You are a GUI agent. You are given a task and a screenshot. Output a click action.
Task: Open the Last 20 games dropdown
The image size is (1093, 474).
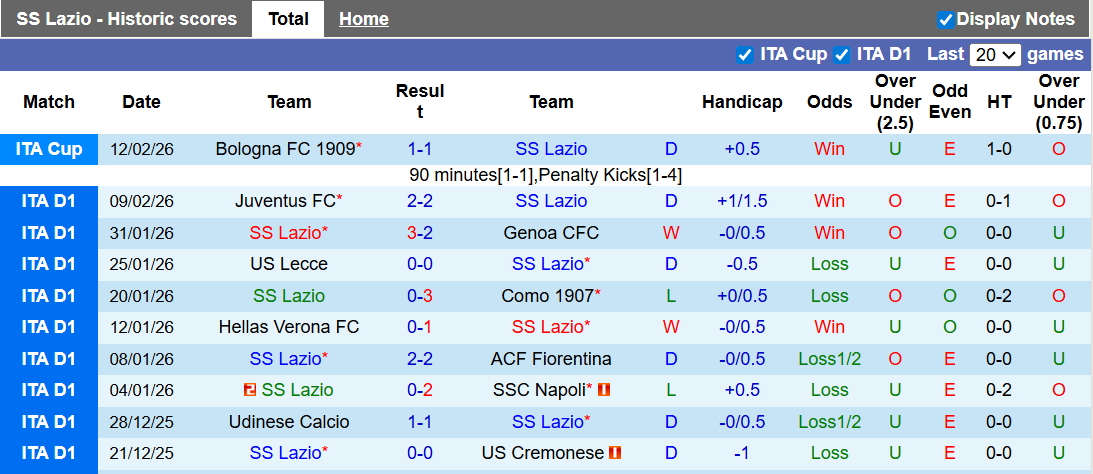coord(995,55)
